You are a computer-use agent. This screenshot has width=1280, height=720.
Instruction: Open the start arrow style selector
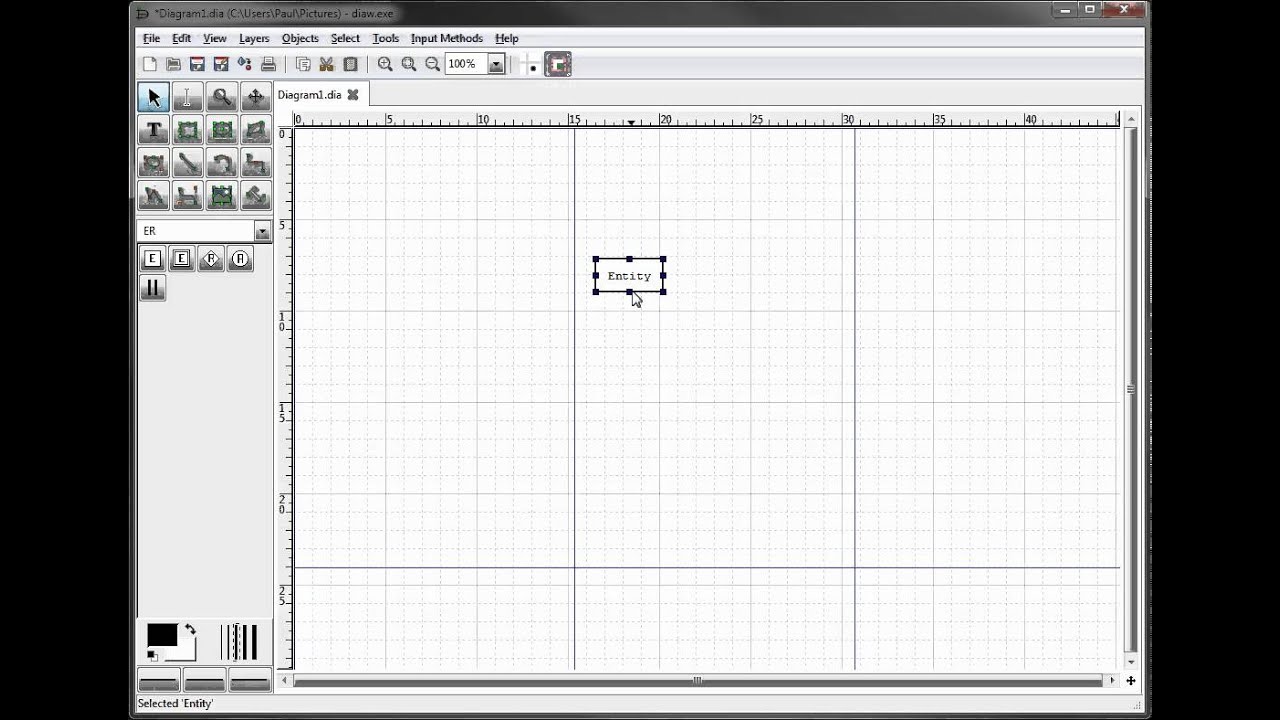coord(159,682)
